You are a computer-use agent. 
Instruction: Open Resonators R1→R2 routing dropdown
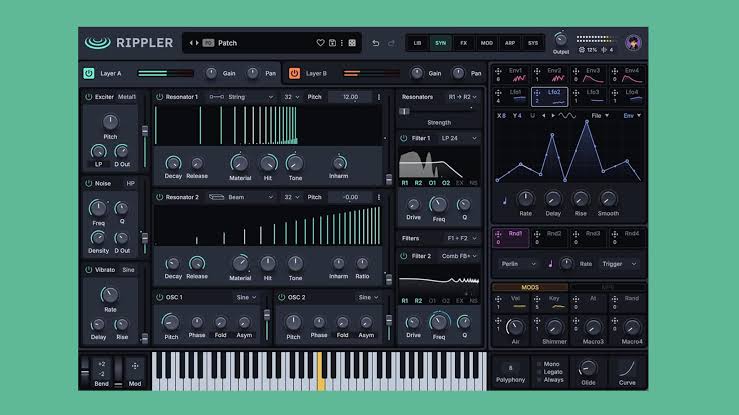[x=462, y=97]
